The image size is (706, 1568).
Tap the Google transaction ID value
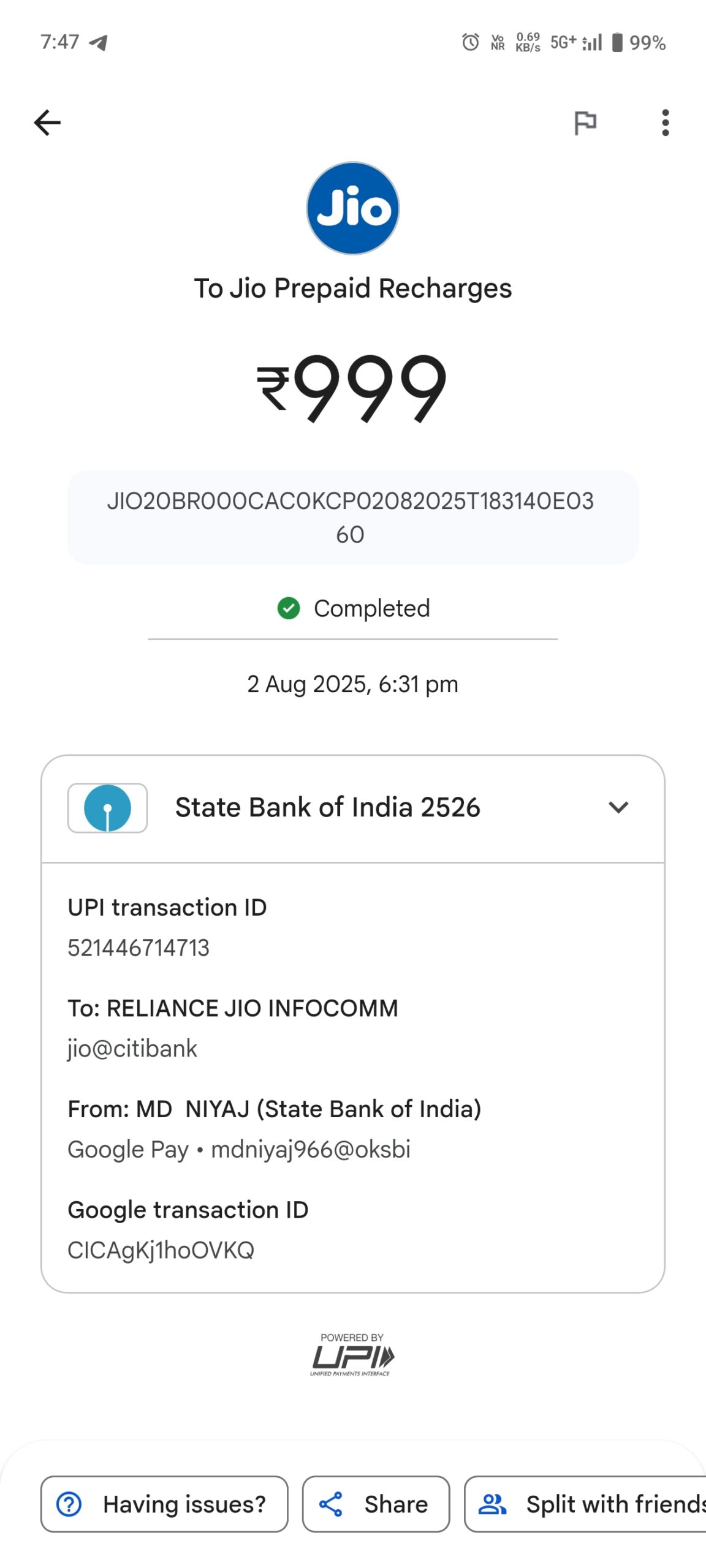[161, 1250]
